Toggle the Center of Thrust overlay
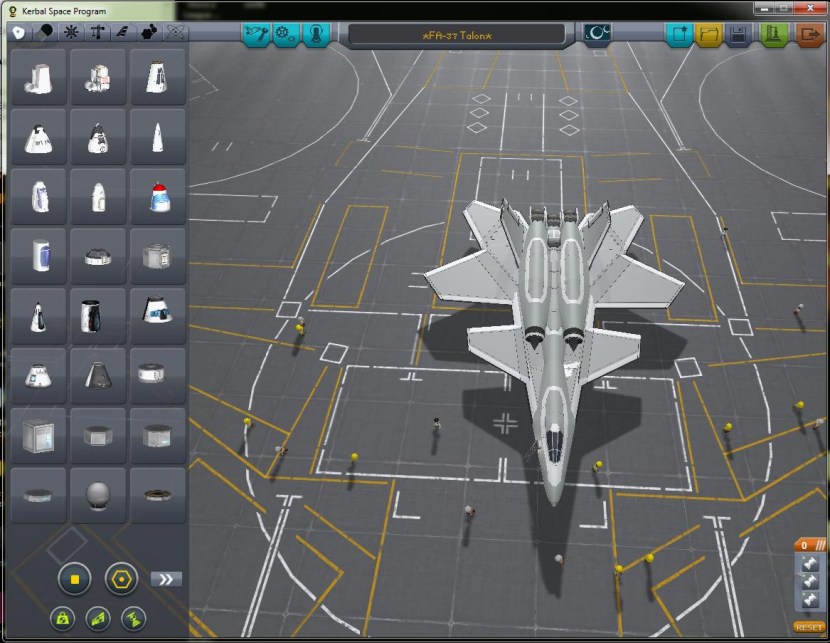Viewport: 830px width, 643px height. [x=132, y=619]
